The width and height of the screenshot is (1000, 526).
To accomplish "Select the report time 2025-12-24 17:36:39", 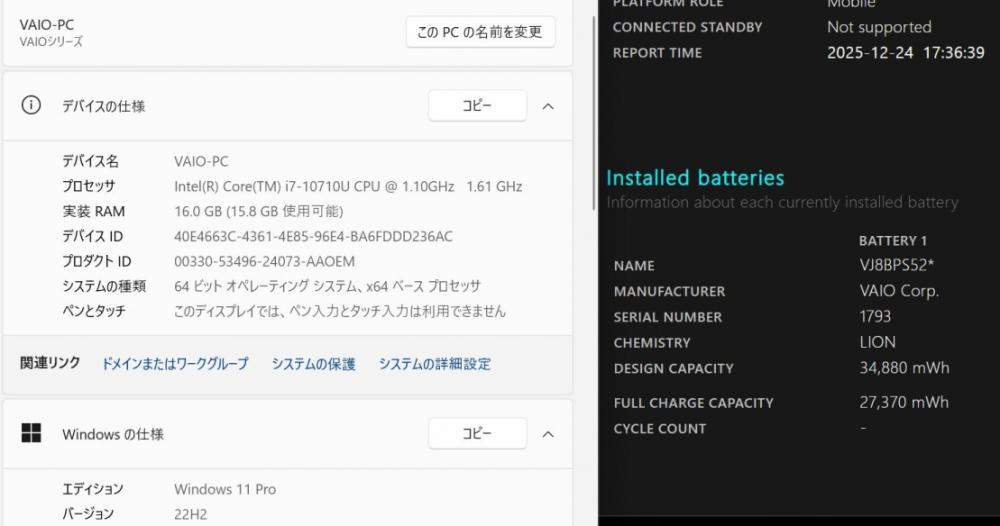I will 906,53.
